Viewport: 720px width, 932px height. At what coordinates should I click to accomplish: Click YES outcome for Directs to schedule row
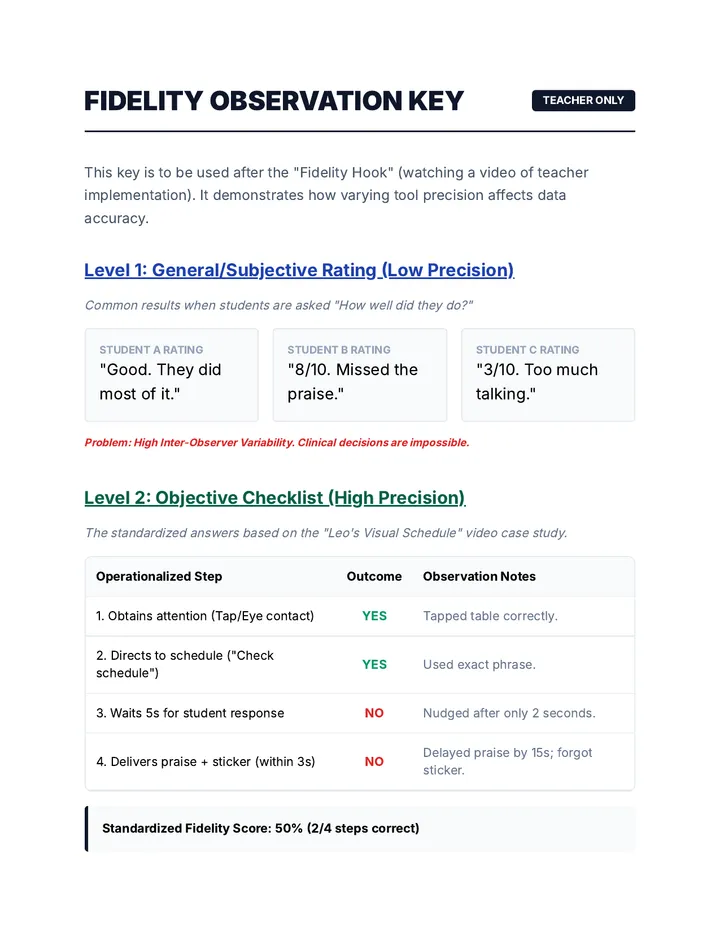pos(374,665)
